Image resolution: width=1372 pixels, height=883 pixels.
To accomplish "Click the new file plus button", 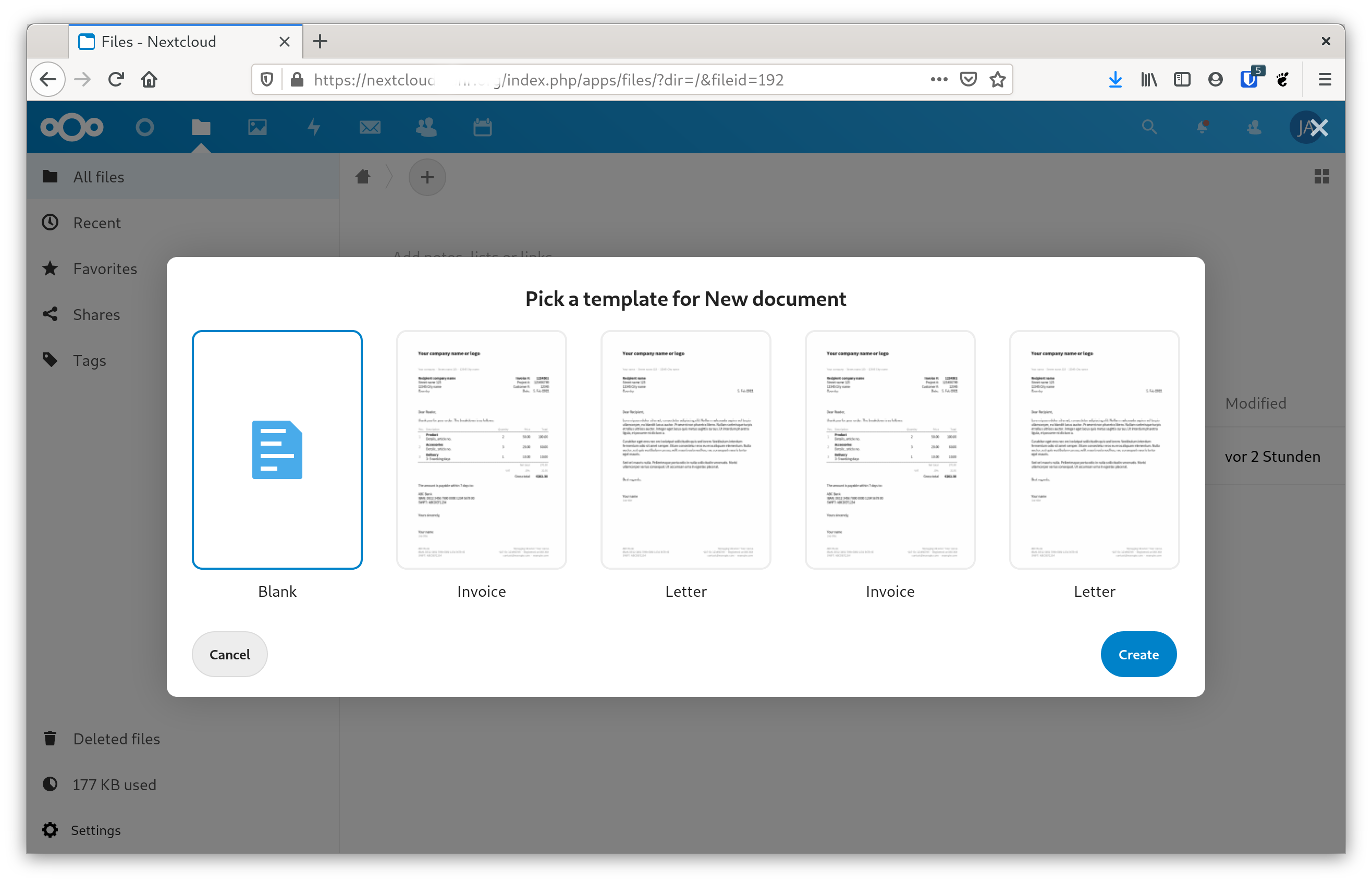I will (x=426, y=177).
